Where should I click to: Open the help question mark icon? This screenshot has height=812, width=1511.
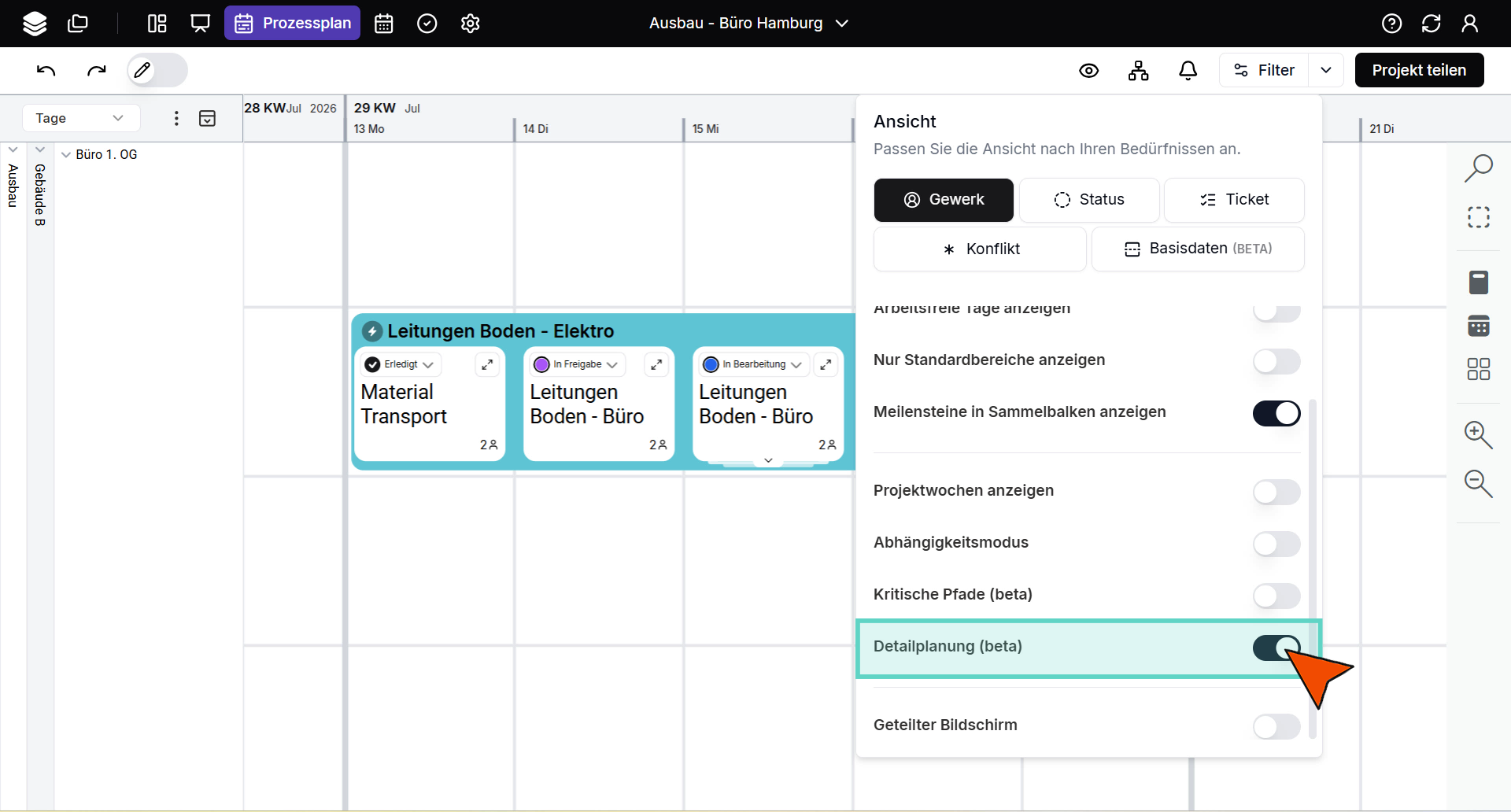[x=1391, y=24]
